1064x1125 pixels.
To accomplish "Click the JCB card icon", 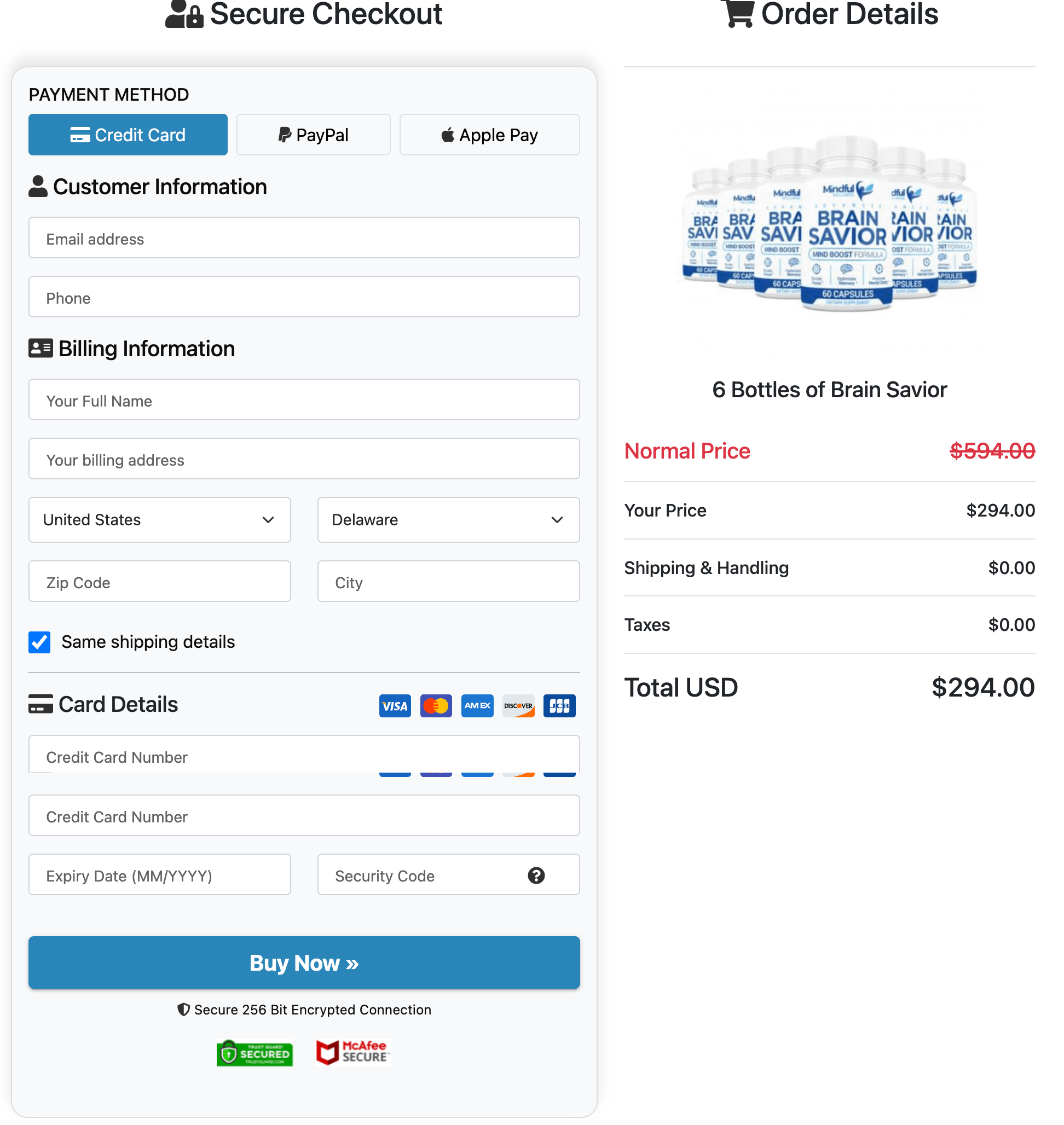I will [559, 705].
